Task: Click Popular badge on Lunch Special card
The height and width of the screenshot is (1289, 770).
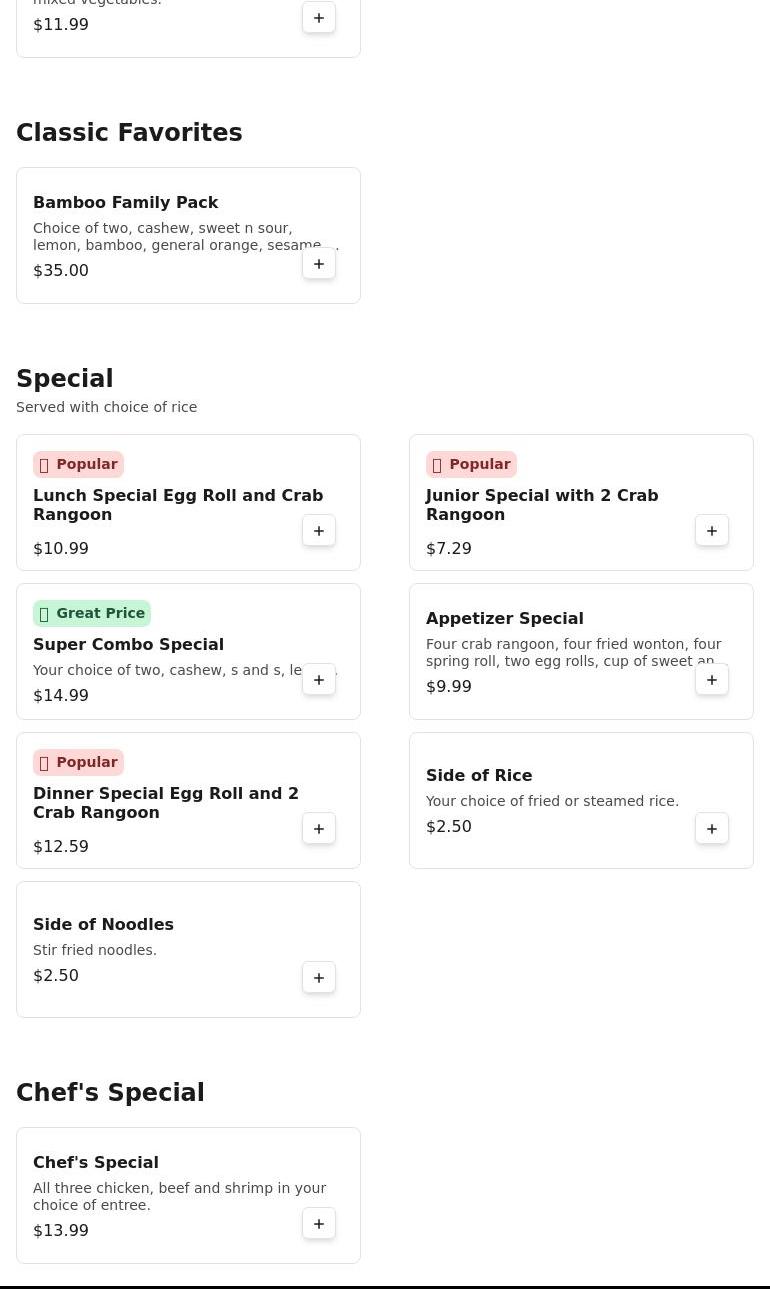Action: tap(78, 464)
